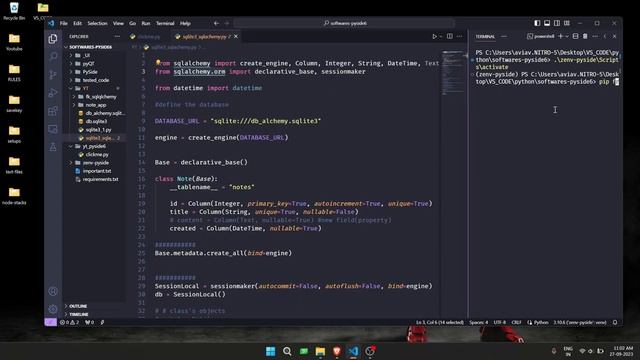Select Python interpreter 3.10.6 in status bar
This screenshot has width=640, height=360.
click(580, 322)
